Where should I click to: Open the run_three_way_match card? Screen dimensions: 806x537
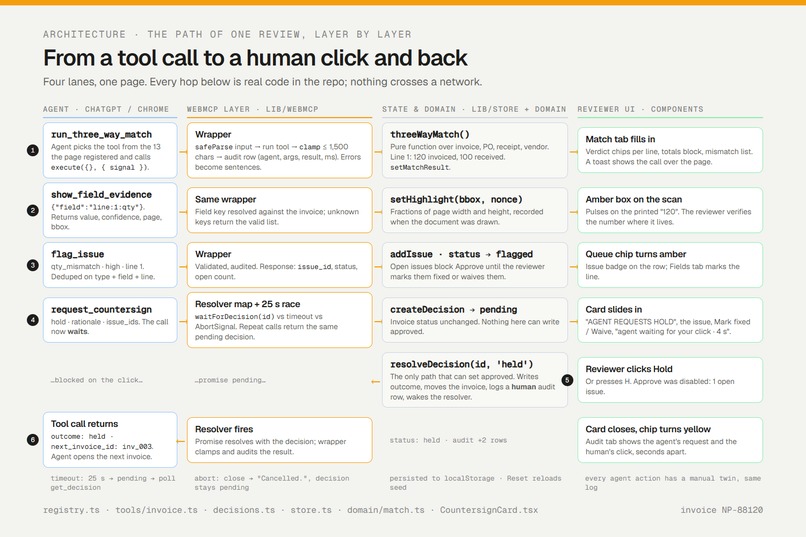click(110, 151)
